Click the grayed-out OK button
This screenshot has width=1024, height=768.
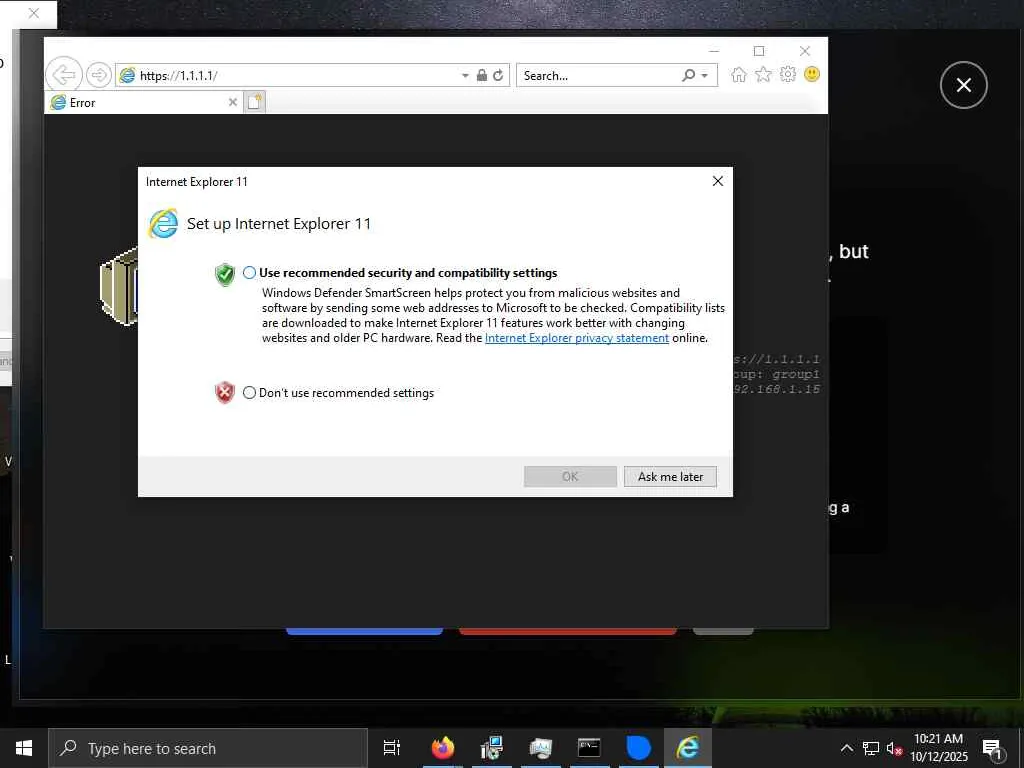click(x=570, y=477)
